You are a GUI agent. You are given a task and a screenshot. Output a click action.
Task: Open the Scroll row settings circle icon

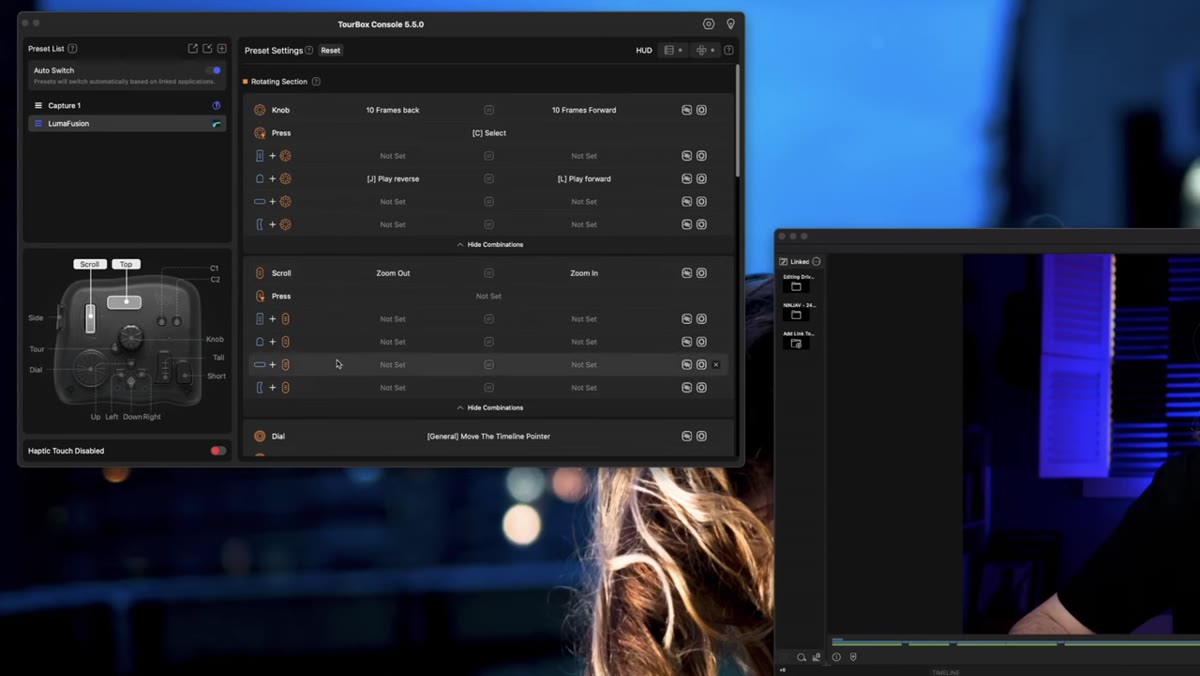click(x=702, y=273)
